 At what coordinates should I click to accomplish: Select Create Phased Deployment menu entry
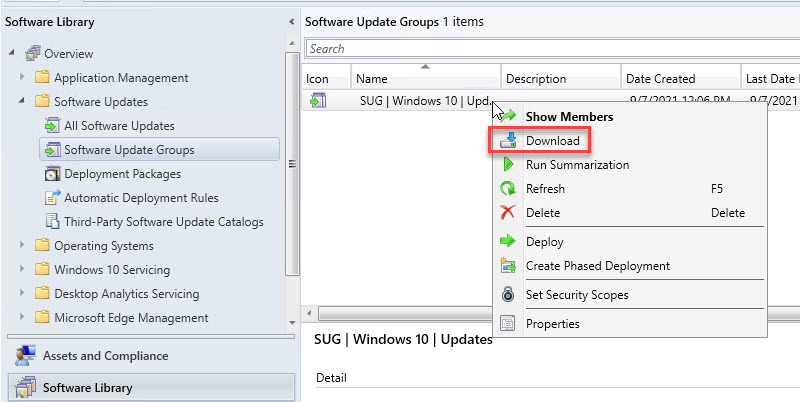(597, 266)
